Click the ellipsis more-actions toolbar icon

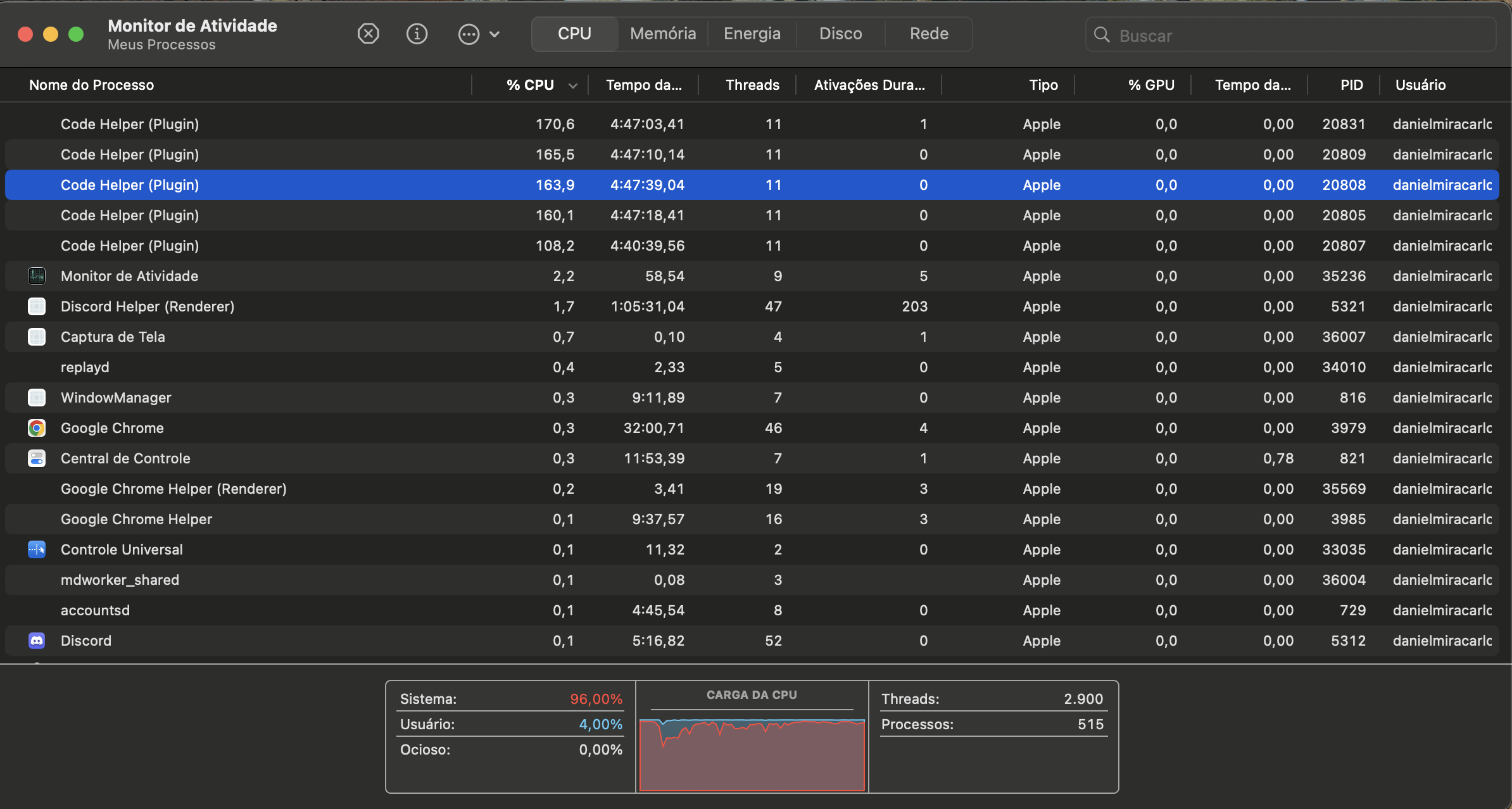point(469,34)
